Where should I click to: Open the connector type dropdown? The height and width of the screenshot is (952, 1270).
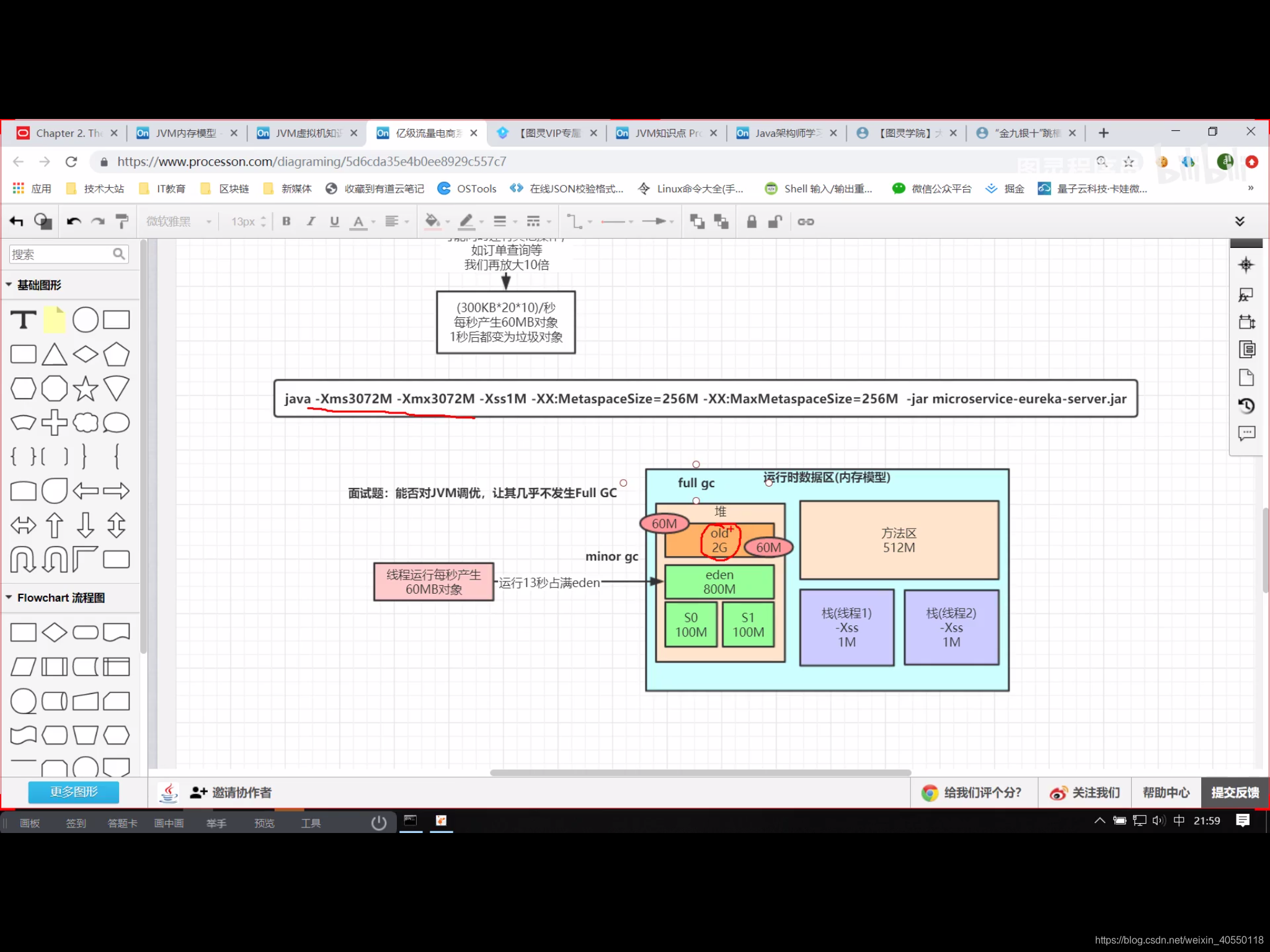click(580, 221)
